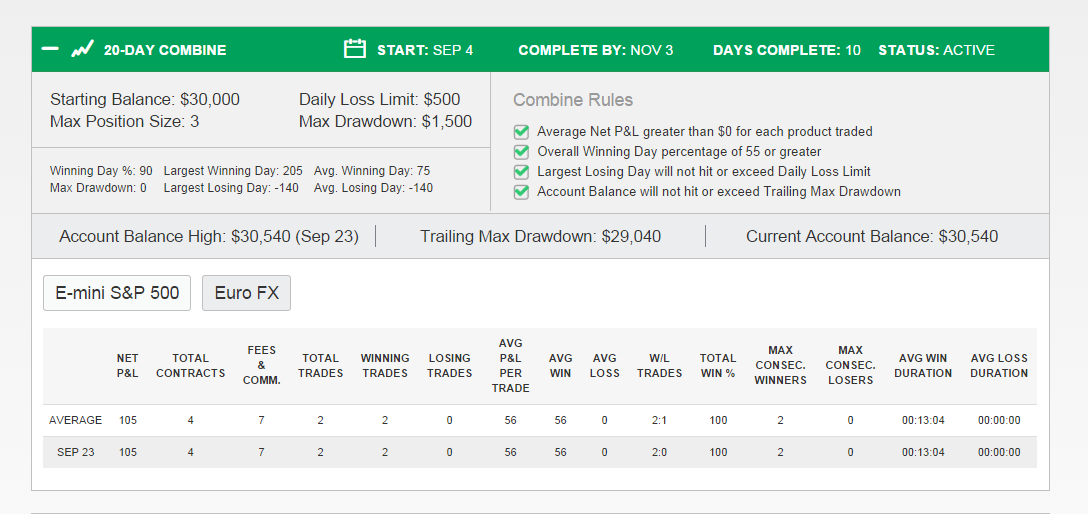Click the STATUS: ACTIVE label

936,50
